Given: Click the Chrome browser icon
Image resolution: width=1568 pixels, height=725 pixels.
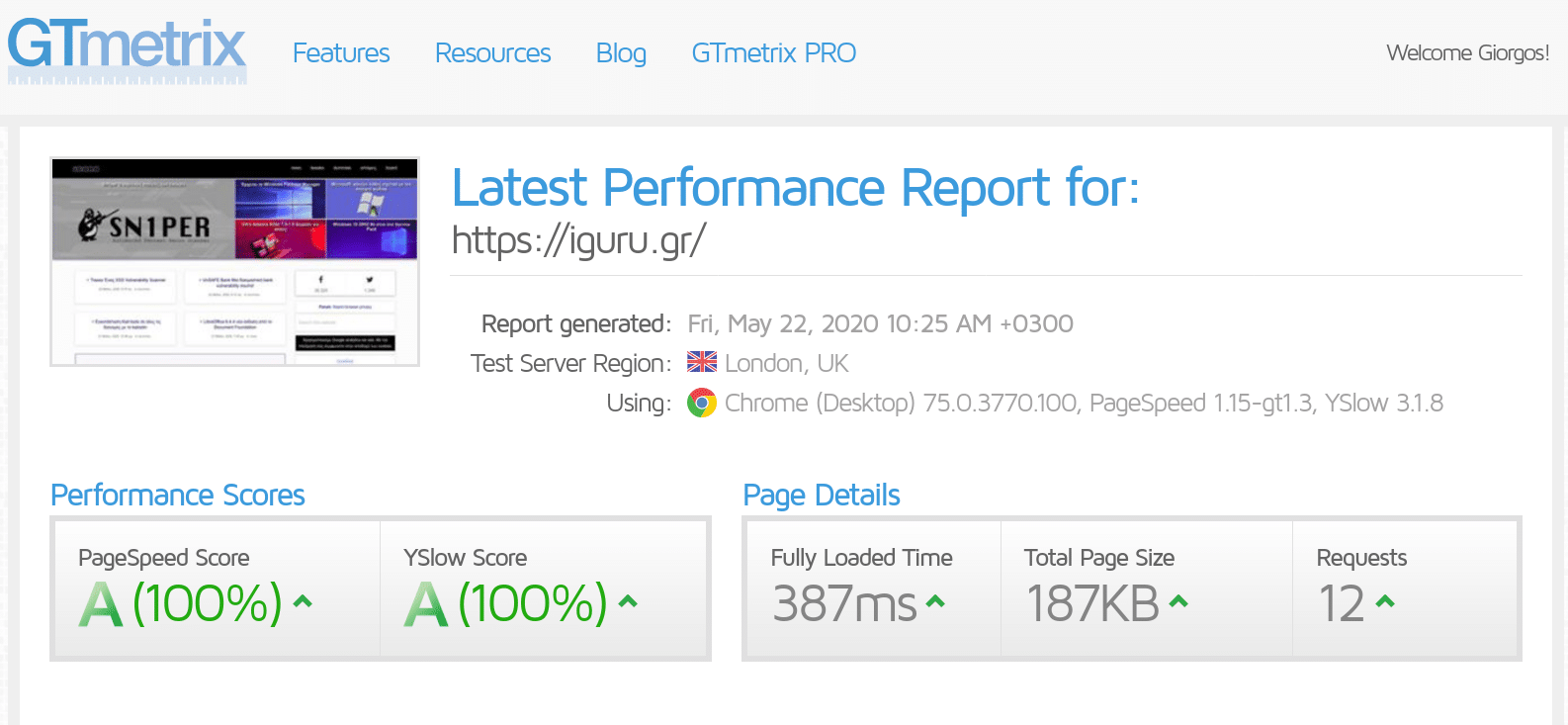Looking at the screenshot, I should [702, 403].
